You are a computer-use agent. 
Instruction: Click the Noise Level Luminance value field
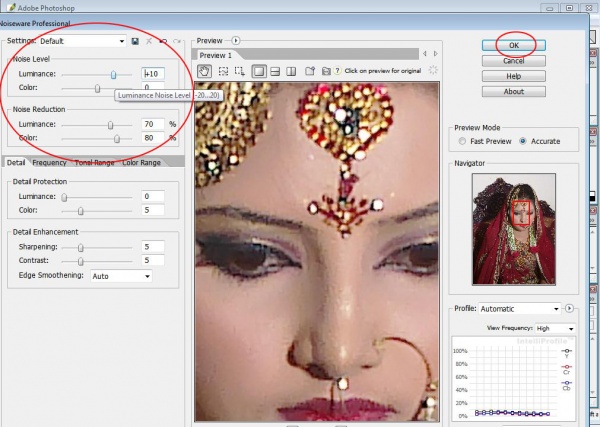coord(155,74)
